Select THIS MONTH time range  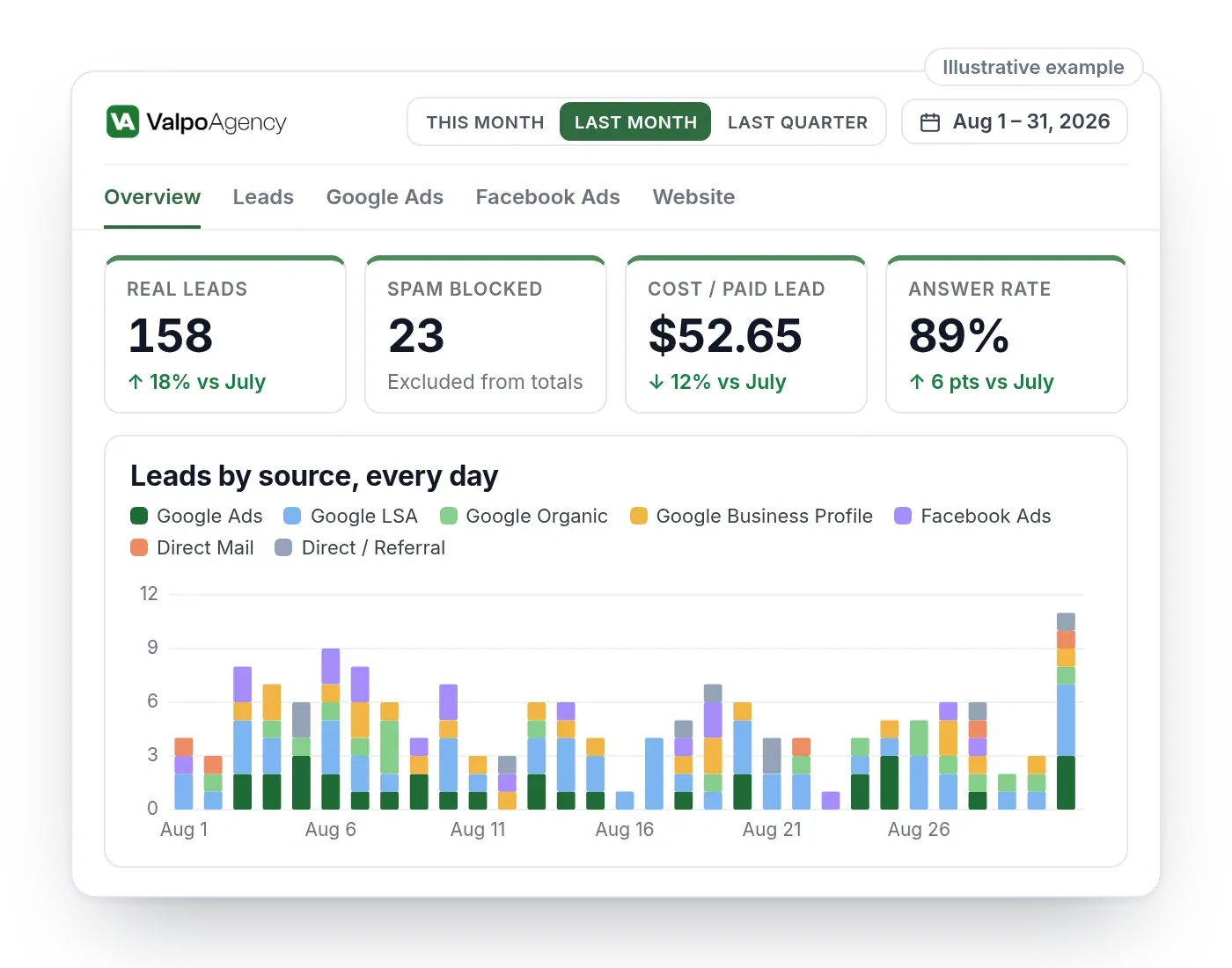point(485,122)
